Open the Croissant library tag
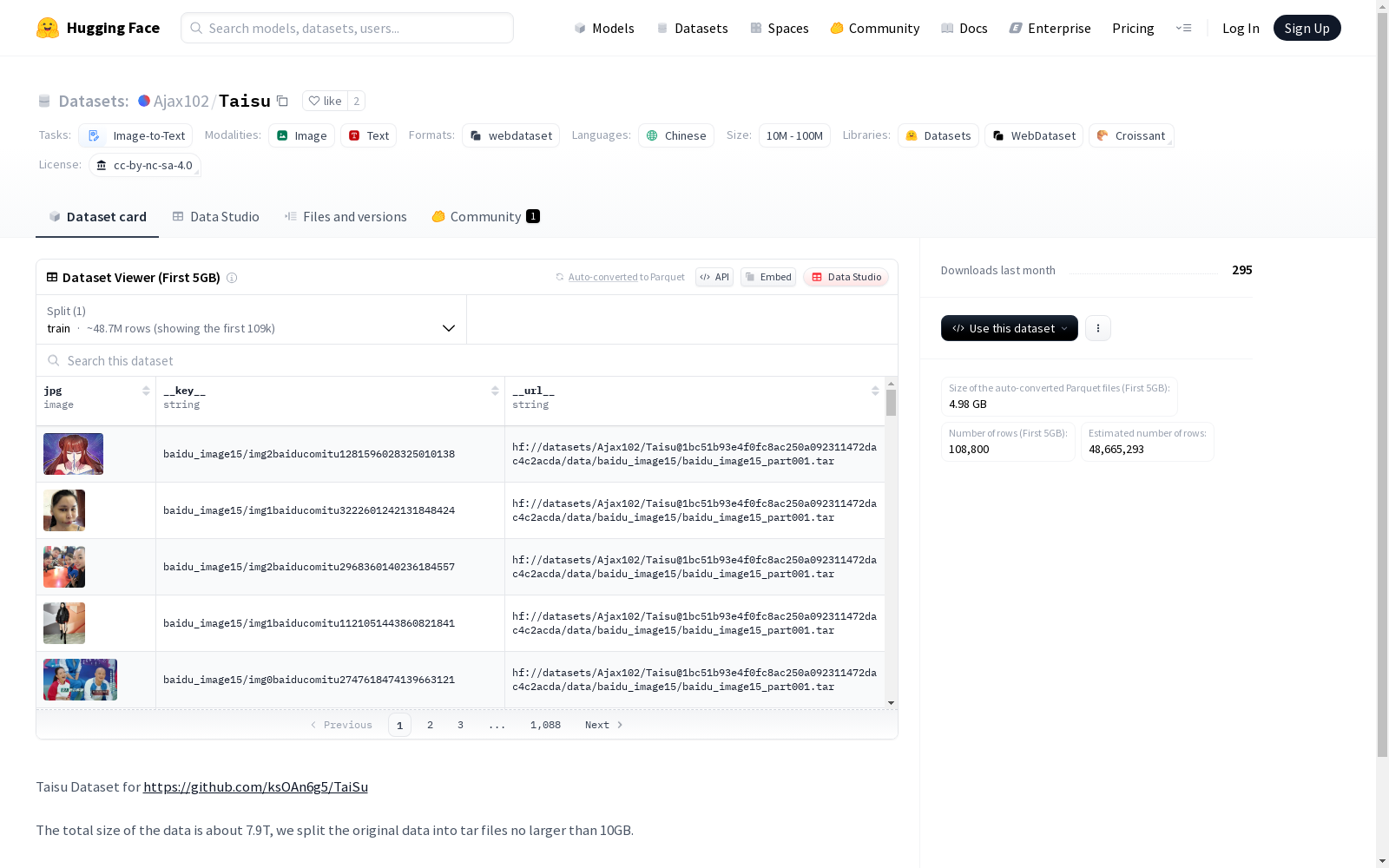1389x868 pixels. point(1131,135)
